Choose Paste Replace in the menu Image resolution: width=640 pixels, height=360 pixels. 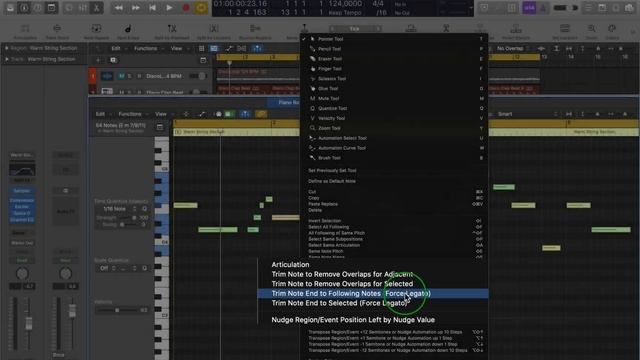(394, 204)
